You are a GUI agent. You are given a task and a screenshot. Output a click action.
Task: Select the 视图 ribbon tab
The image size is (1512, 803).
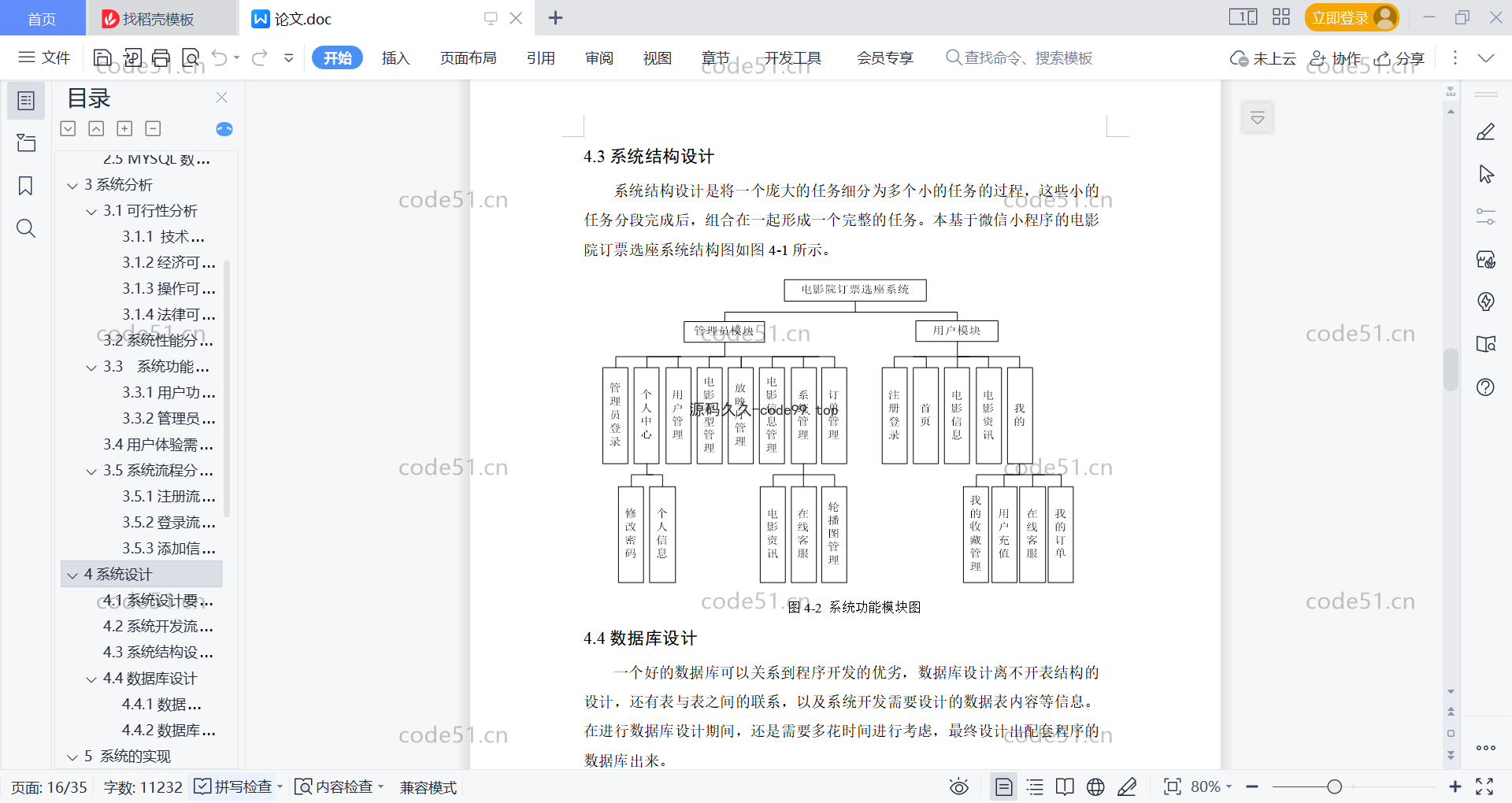coord(658,57)
